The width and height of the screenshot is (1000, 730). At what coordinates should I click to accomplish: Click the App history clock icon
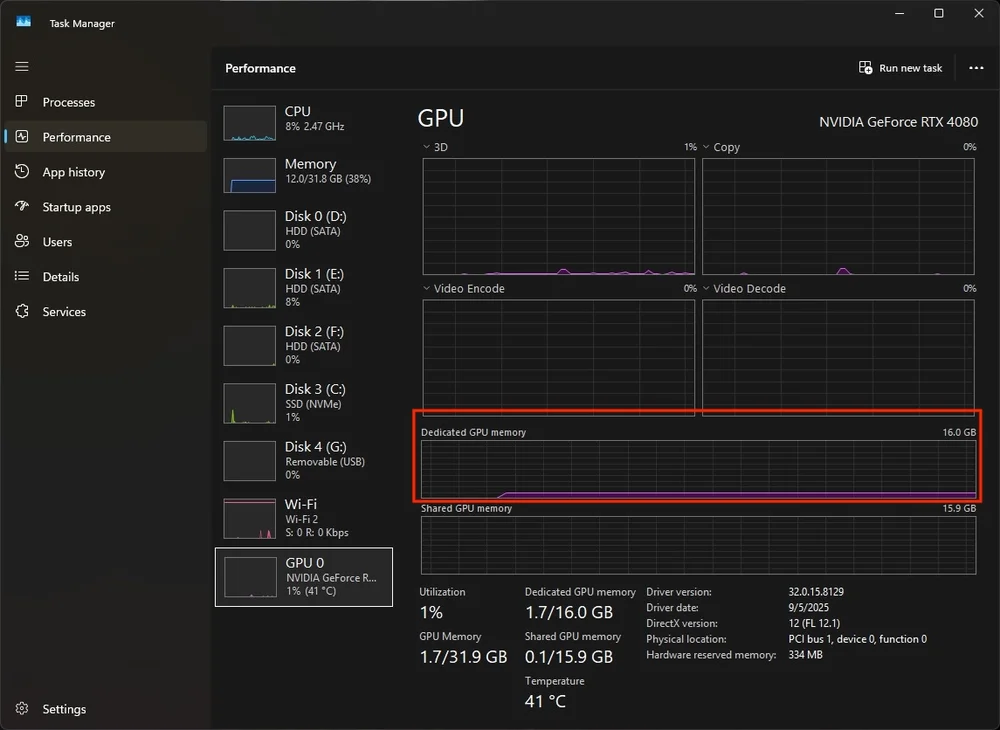(x=22, y=172)
